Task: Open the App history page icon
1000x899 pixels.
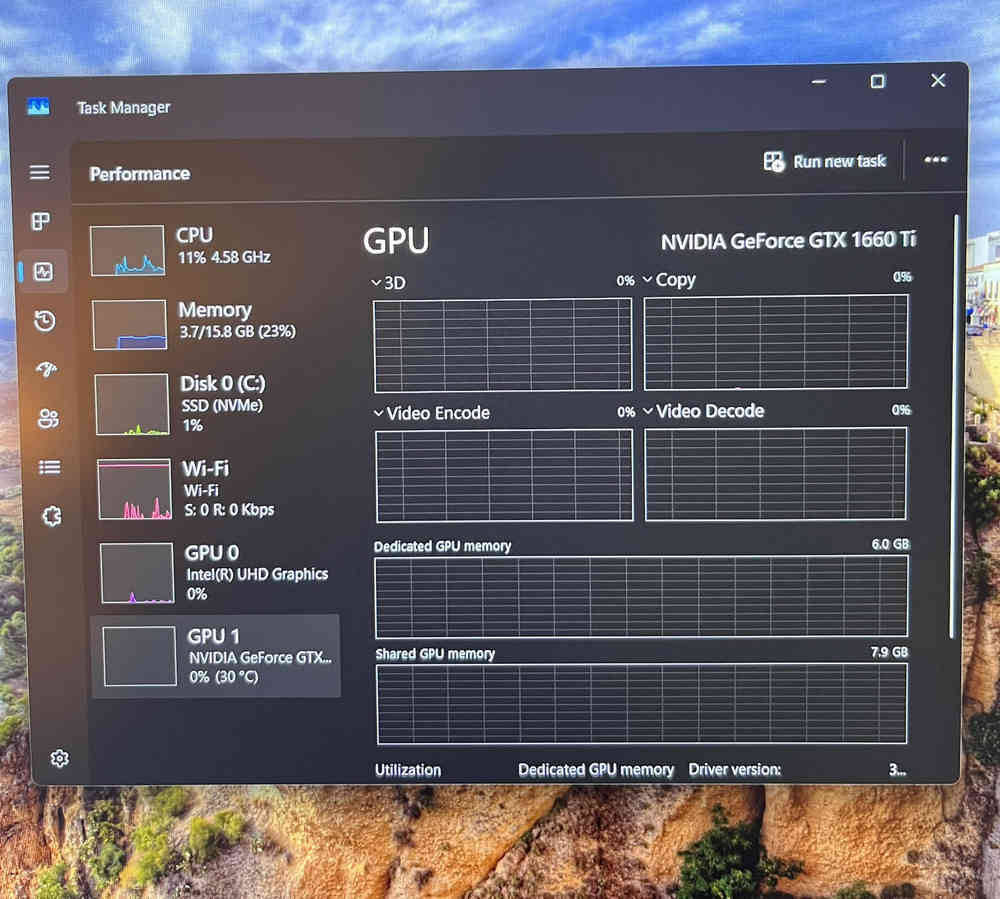Action: [45, 321]
